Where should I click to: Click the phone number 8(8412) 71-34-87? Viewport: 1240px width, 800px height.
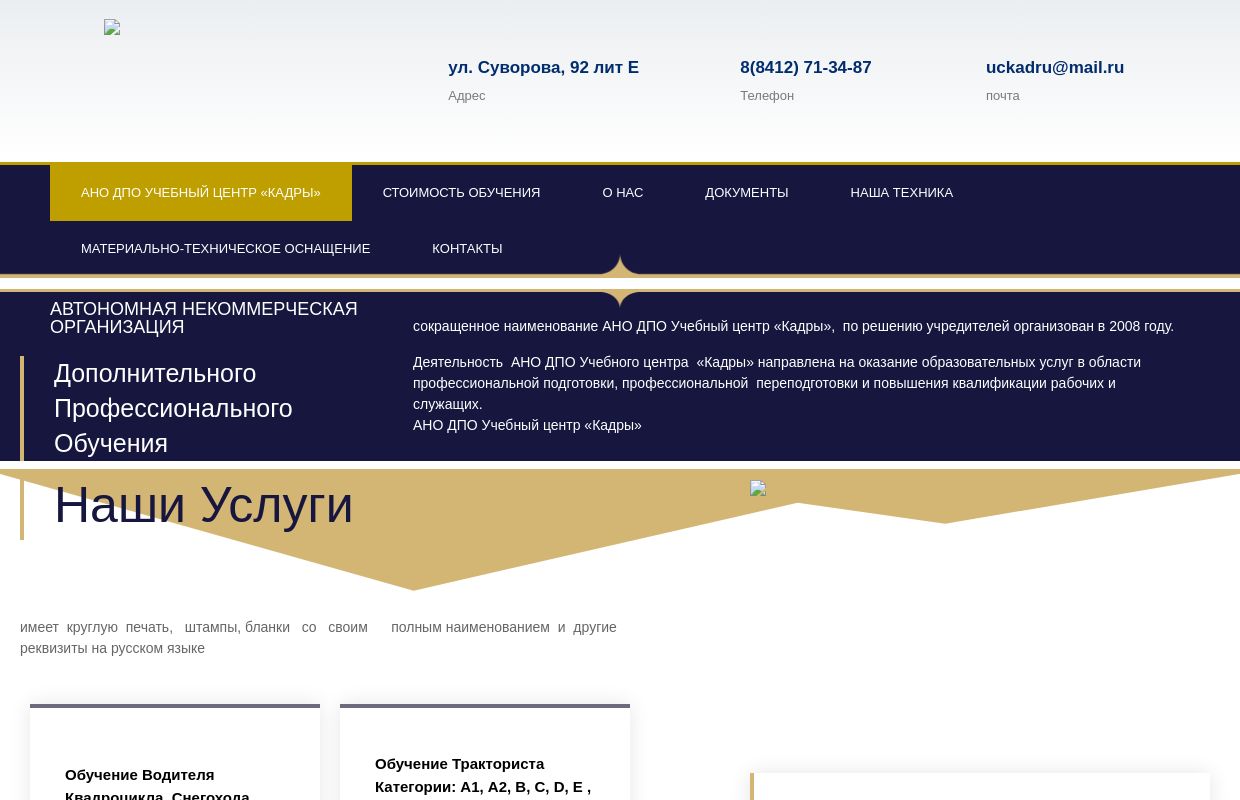[805, 67]
